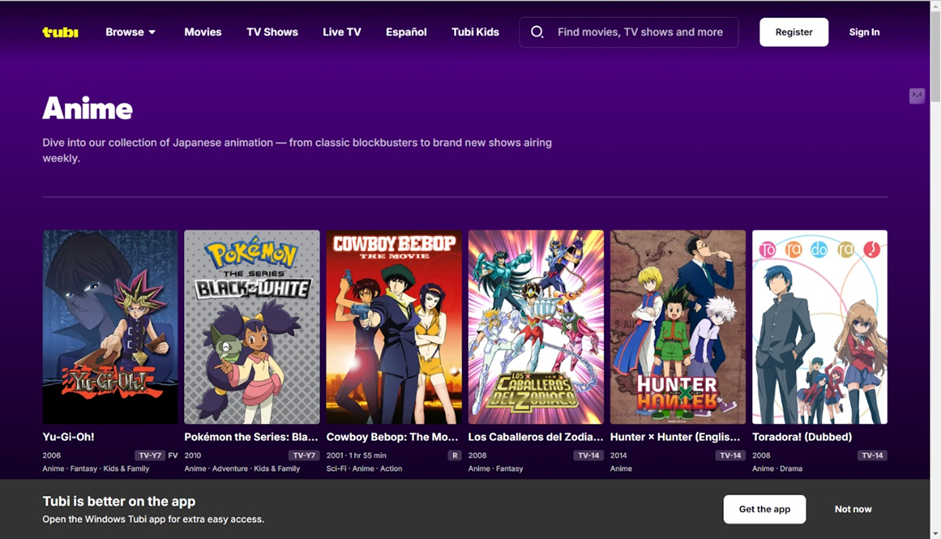The width and height of the screenshot is (941, 539).
Task: Click the scrollbar down arrow
Action: (935, 533)
